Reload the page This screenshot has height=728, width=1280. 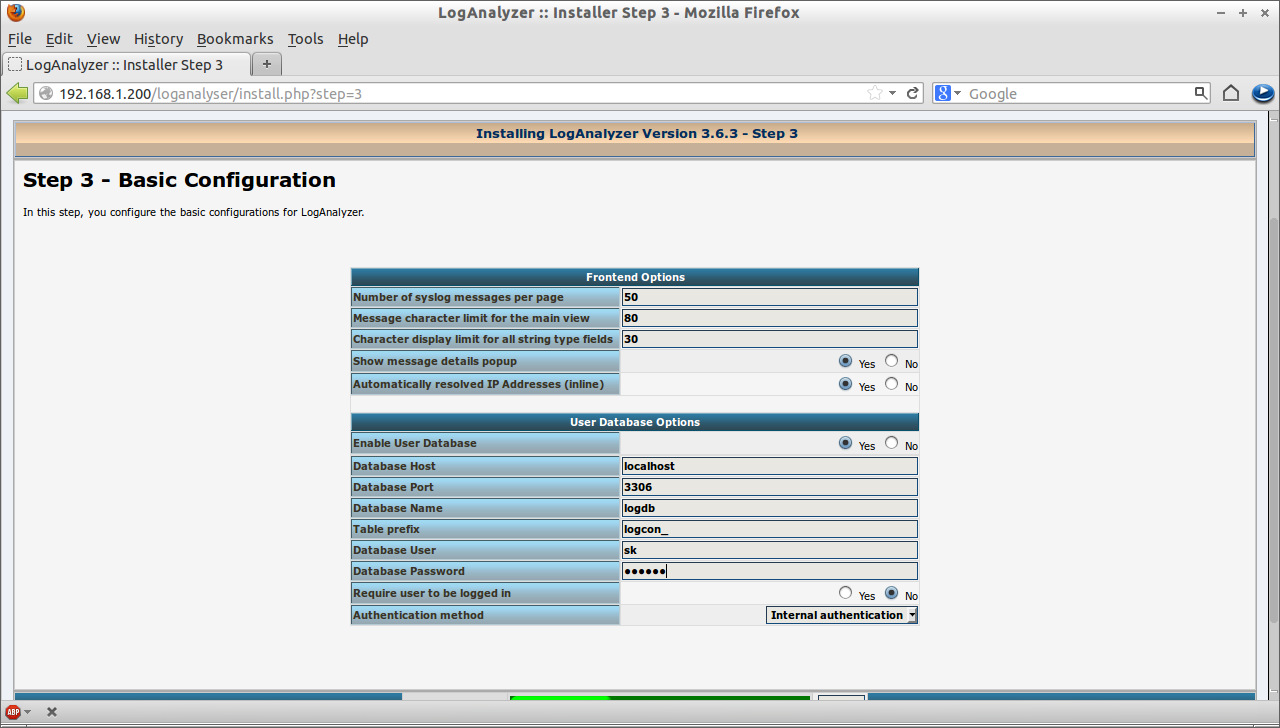pyautogui.click(x=913, y=93)
